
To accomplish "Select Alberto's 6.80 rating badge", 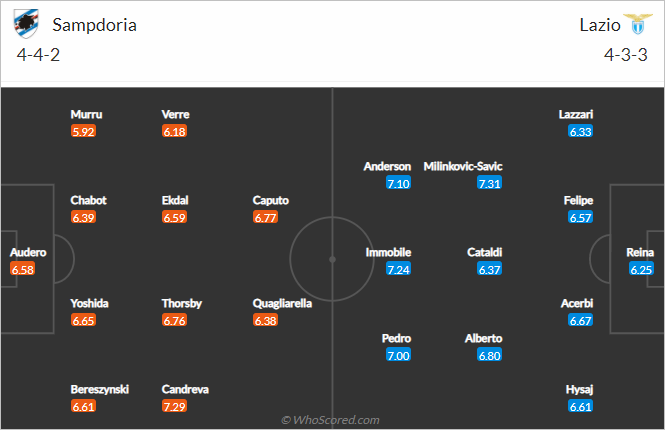I will point(490,356).
